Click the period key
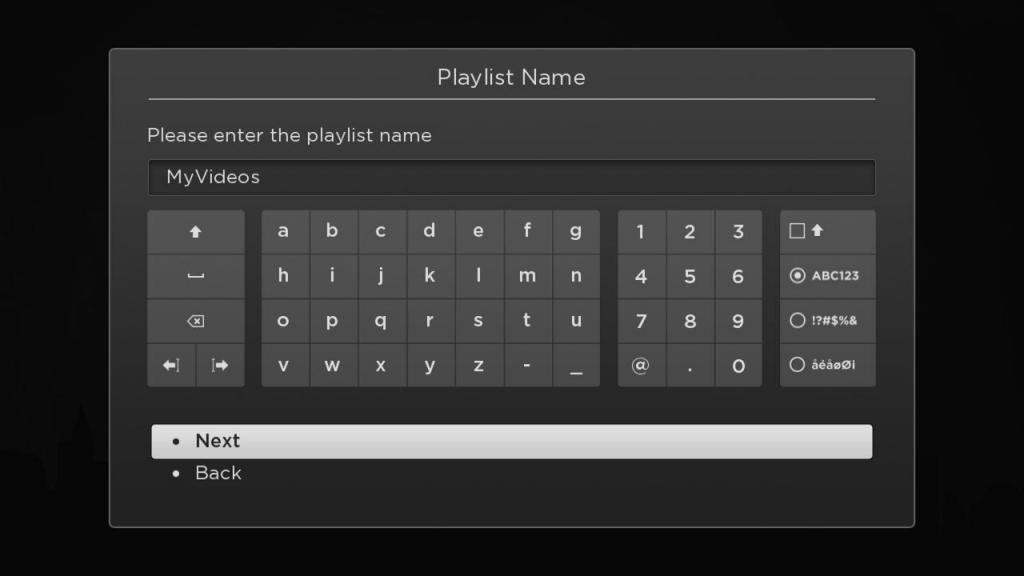This screenshot has width=1024, height=576. 690,365
